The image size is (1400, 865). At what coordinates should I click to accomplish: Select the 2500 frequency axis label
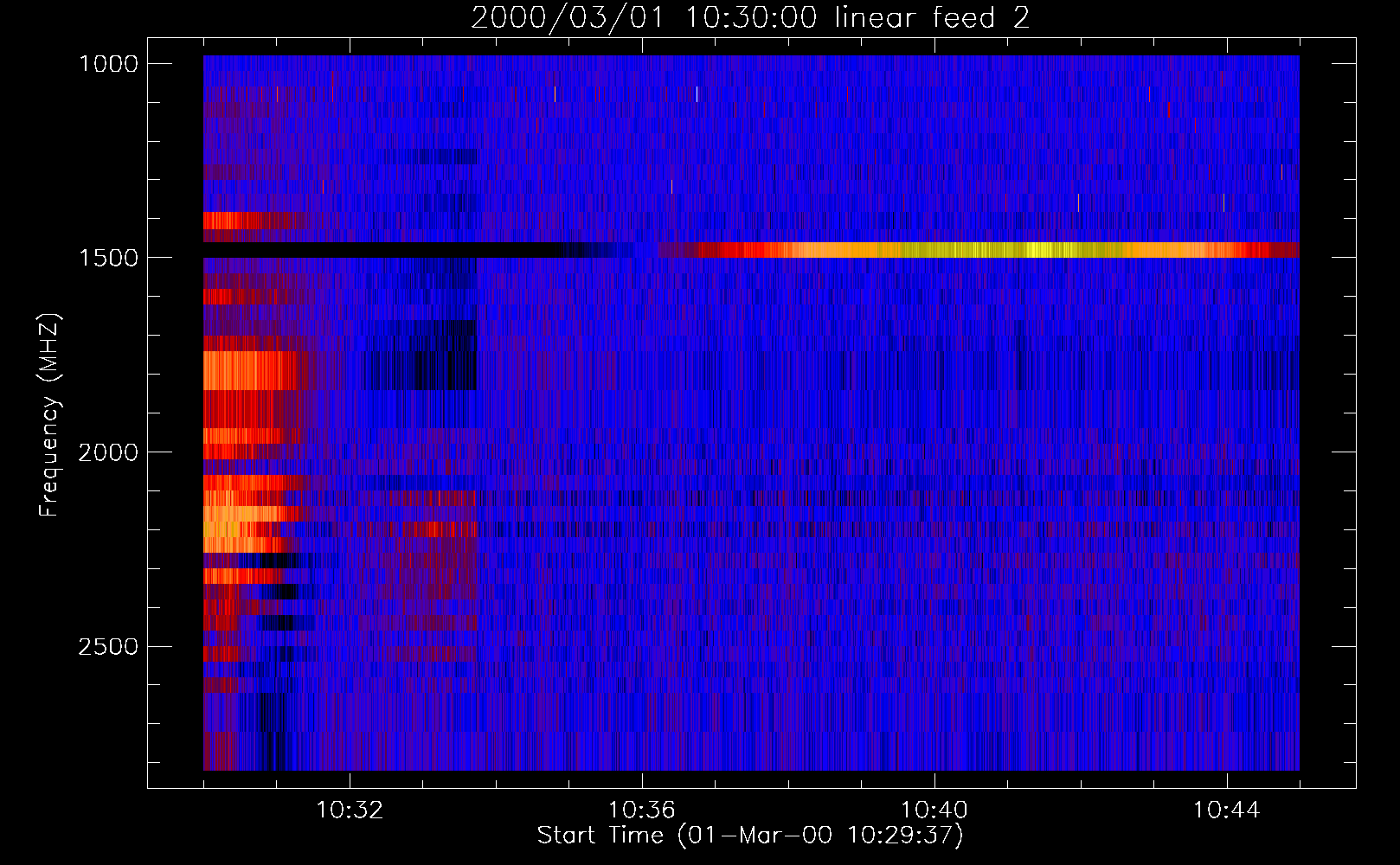point(108,647)
